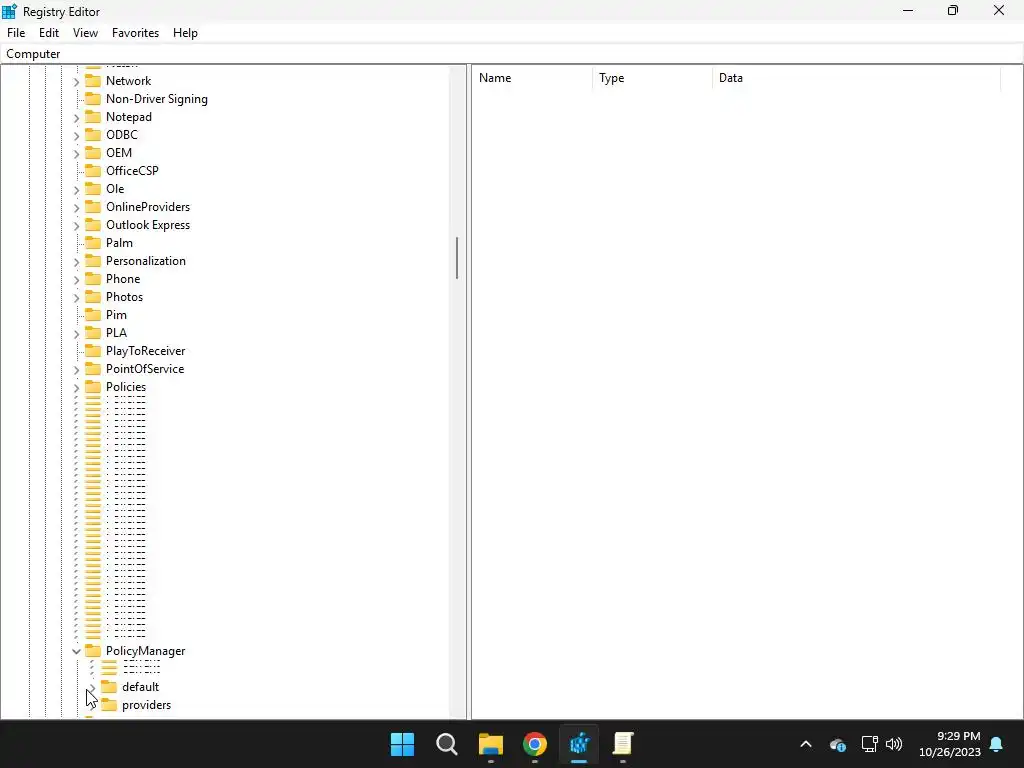The width and height of the screenshot is (1024, 768).
Task: Open the Favorites menu
Action: (135, 33)
